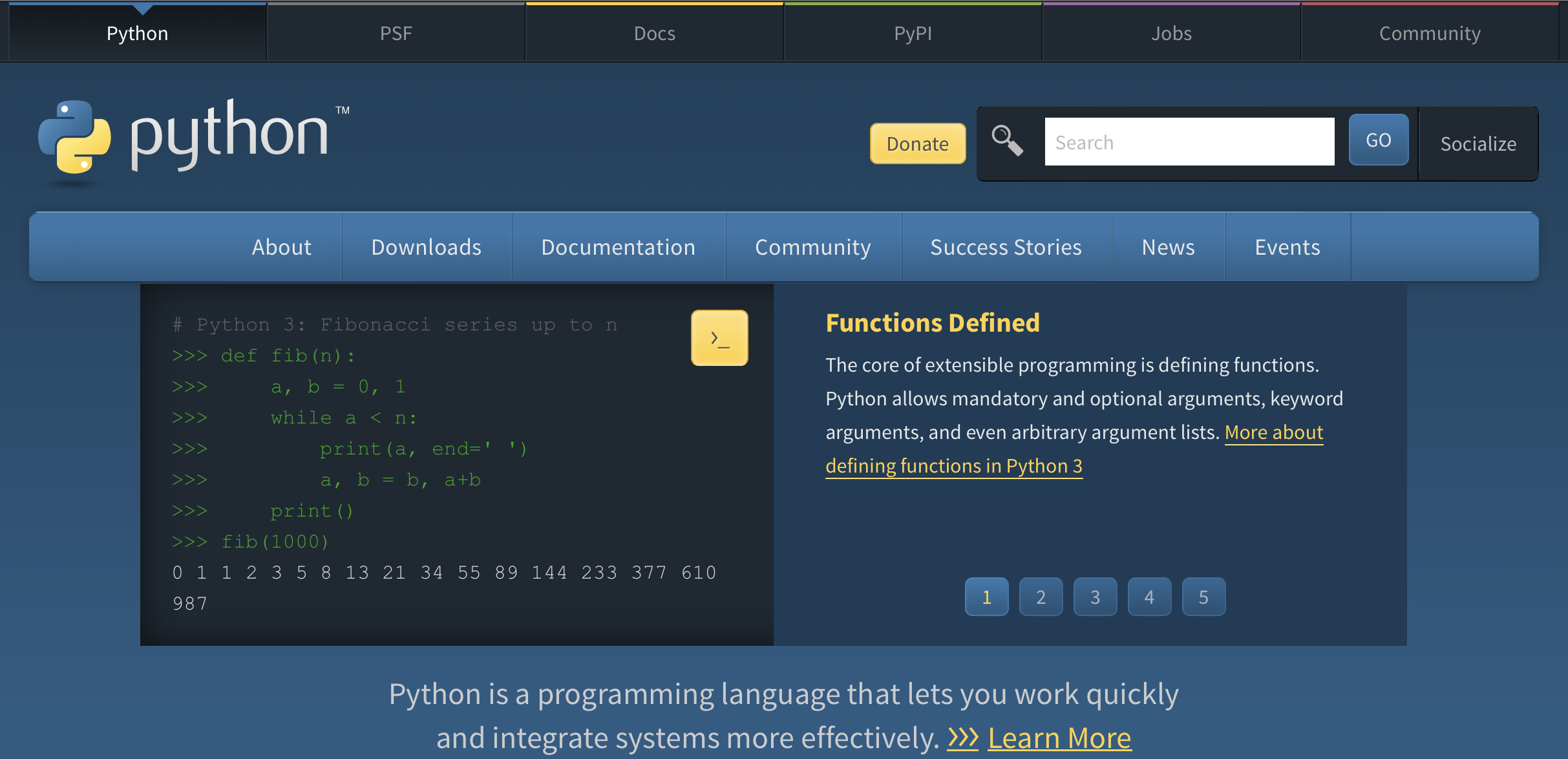
Task: Submit the search with the GO button
Action: tap(1379, 140)
